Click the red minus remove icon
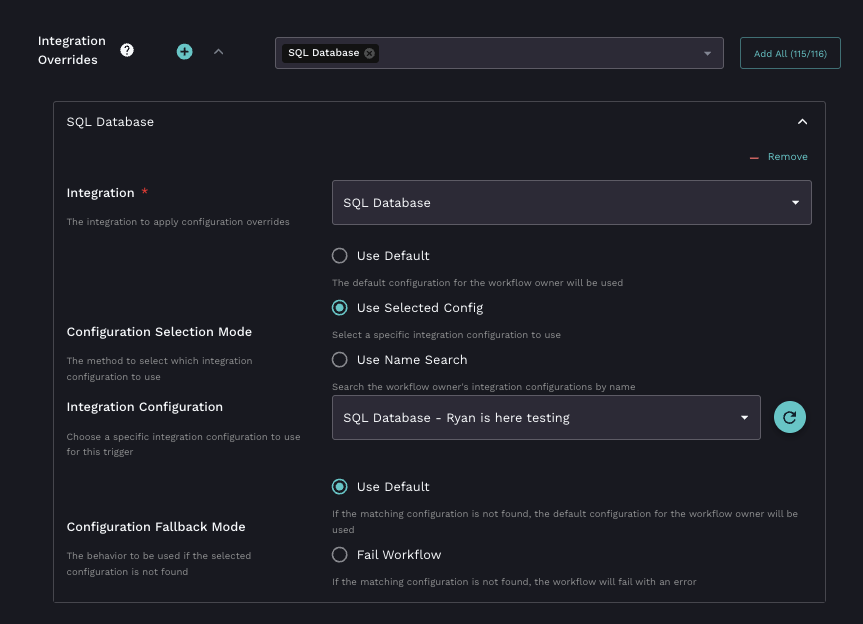The height and width of the screenshot is (624, 863). click(755, 157)
